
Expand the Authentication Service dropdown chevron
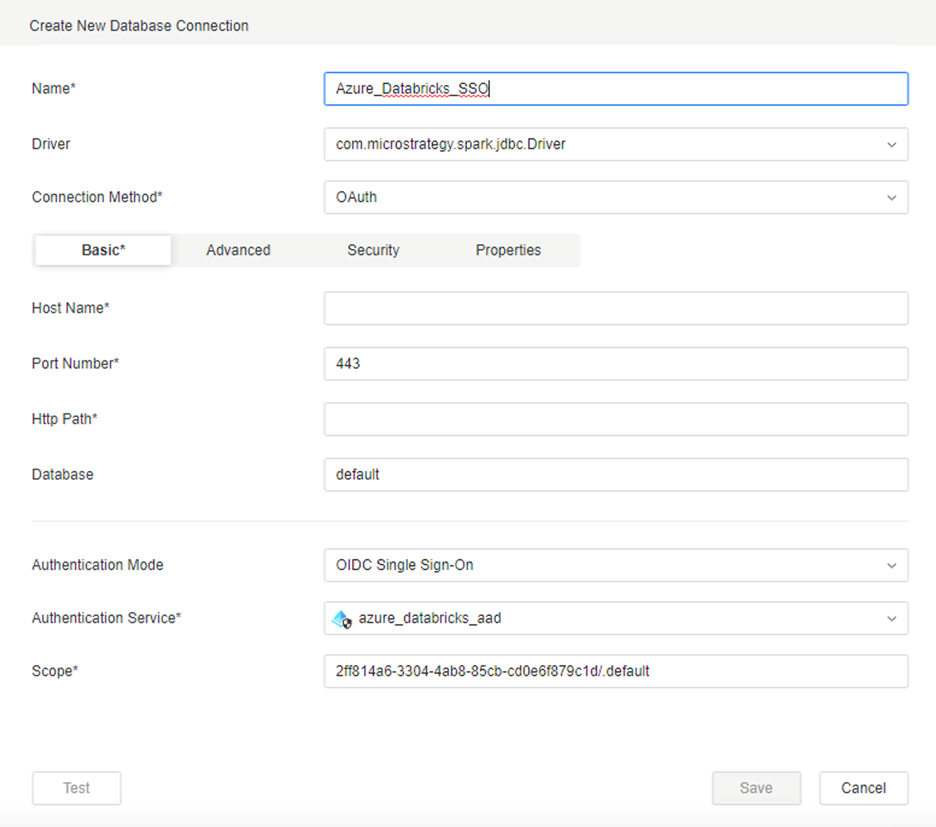coord(891,619)
